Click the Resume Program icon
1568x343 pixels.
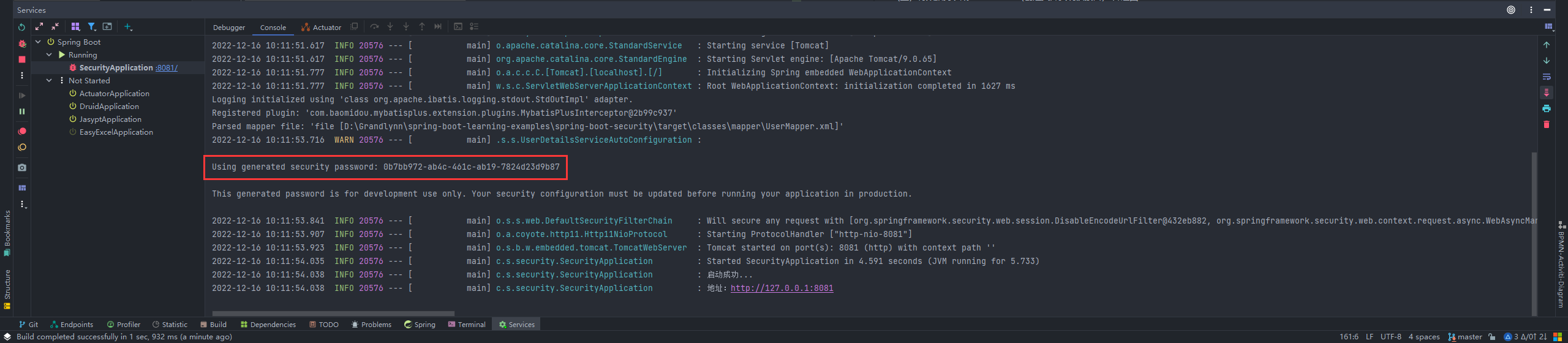click(22, 96)
